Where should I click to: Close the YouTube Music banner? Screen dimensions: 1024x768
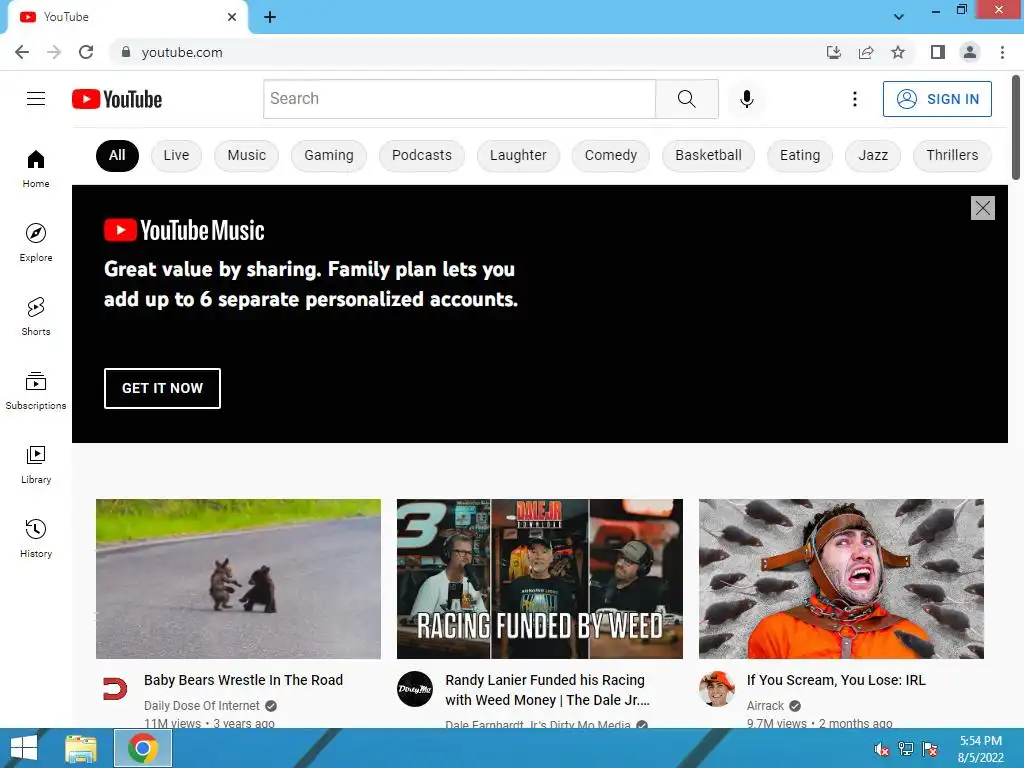point(982,208)
